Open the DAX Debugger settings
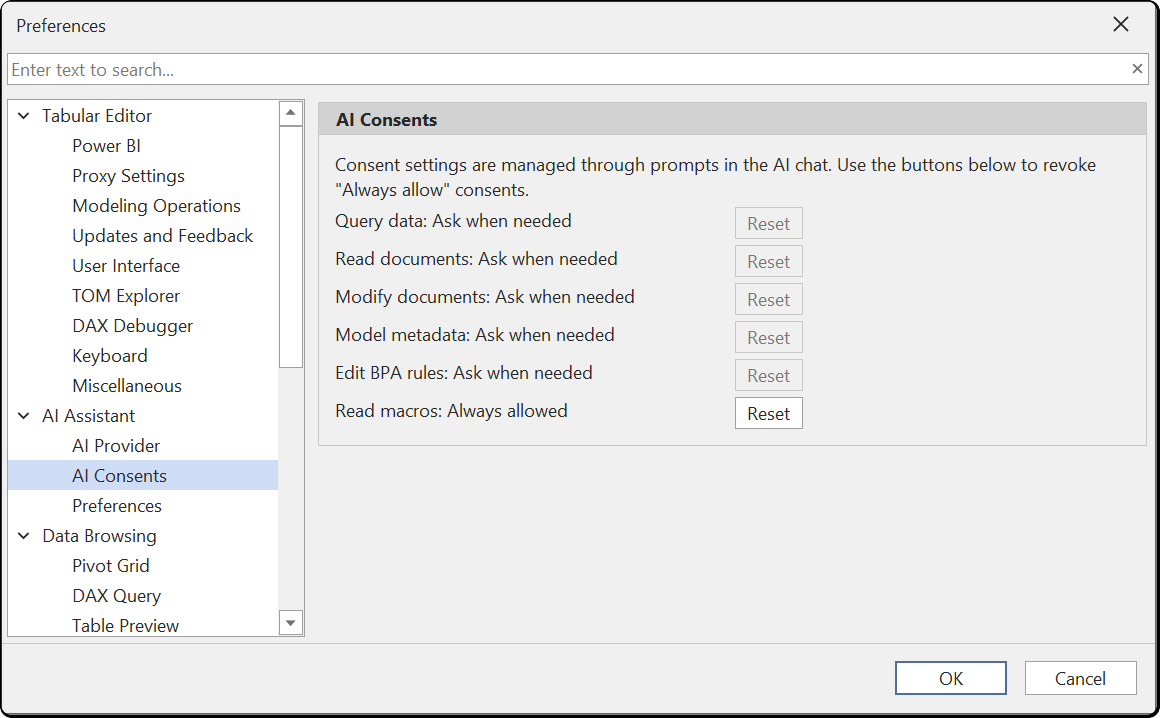1160x718 pixels. coord(132,325)
